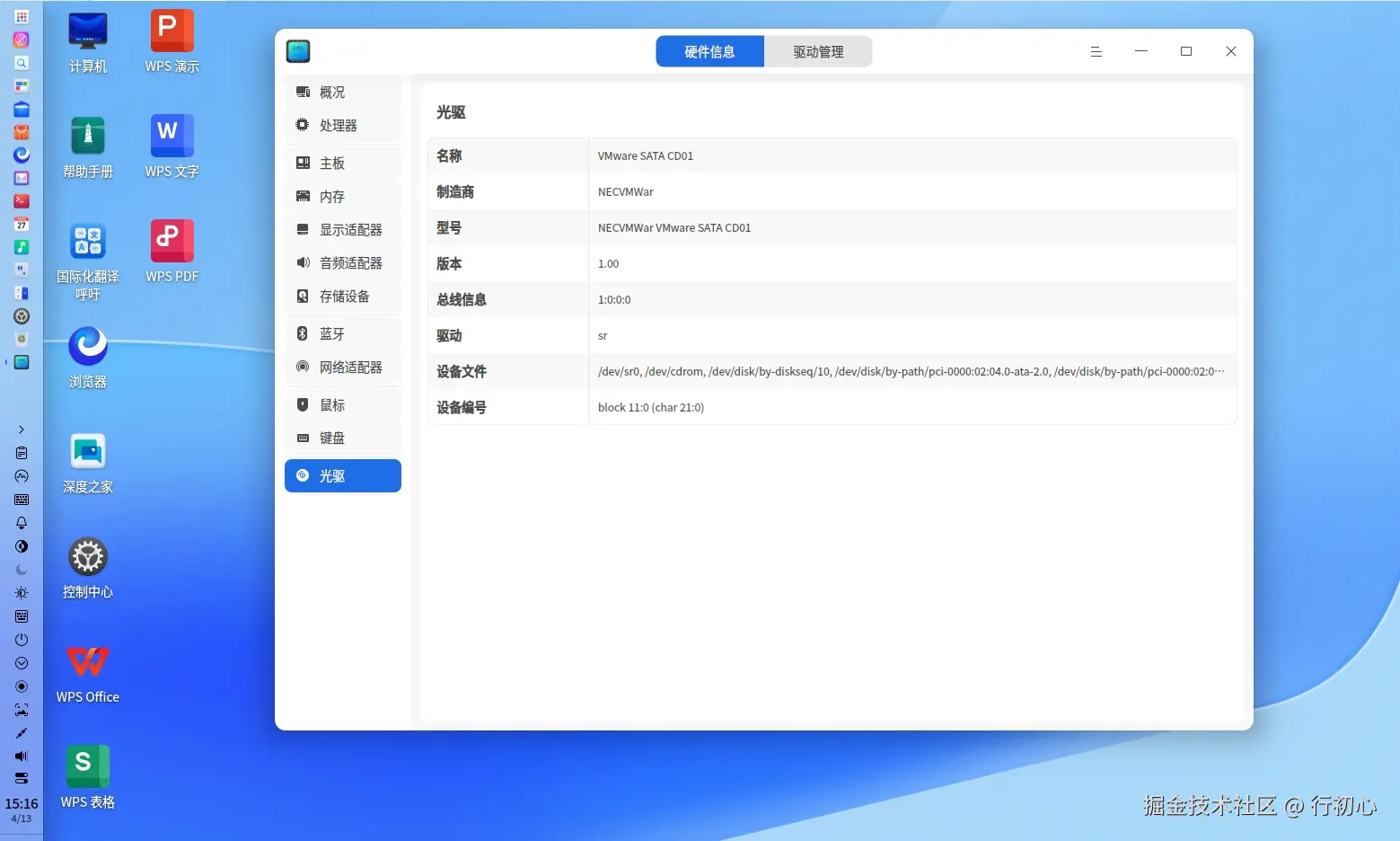Switch to the 驱动管理 tab

pyautogui.click(x=818, y=52)
